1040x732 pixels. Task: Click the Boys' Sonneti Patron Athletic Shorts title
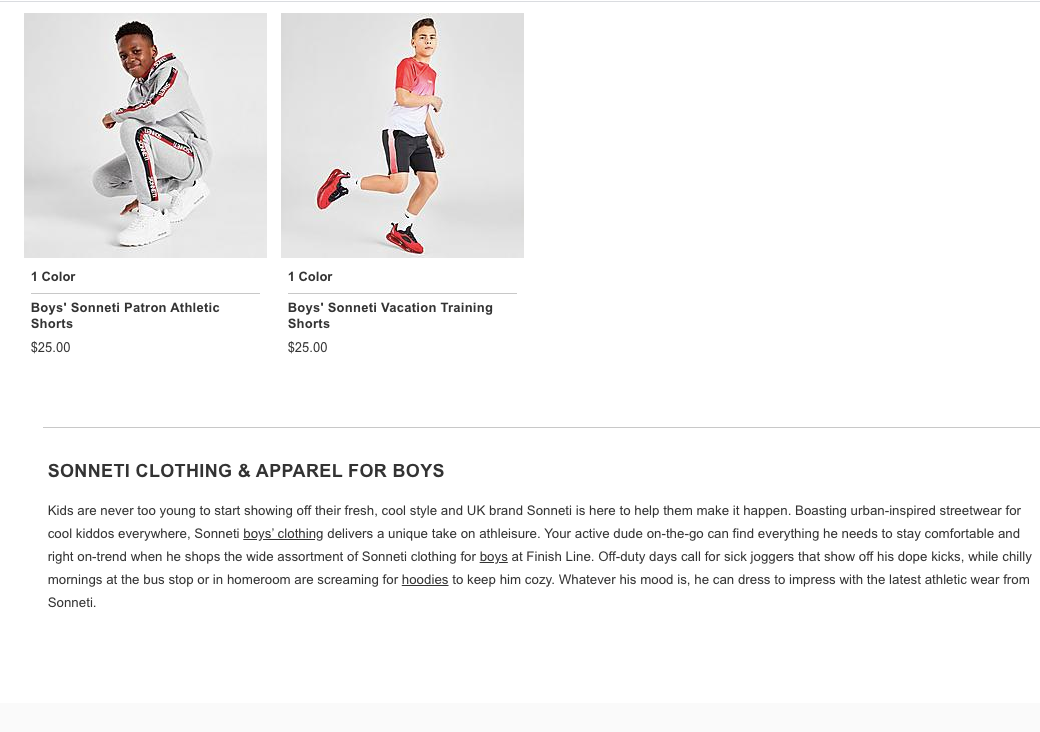click(x=125, y=315)
